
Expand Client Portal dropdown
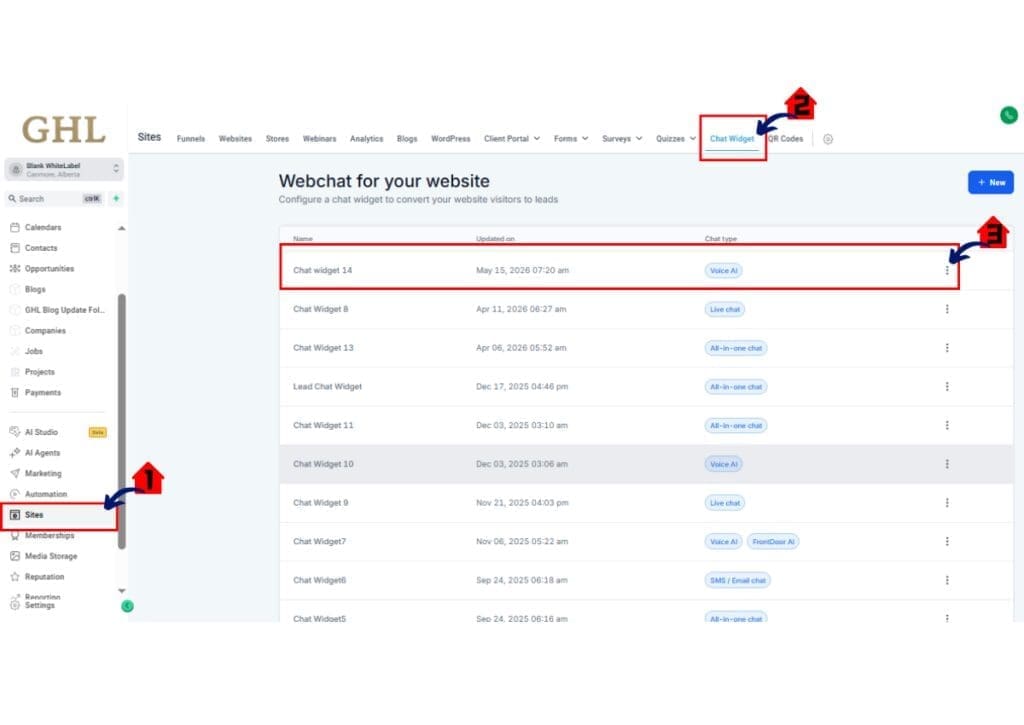coord(512,138)
